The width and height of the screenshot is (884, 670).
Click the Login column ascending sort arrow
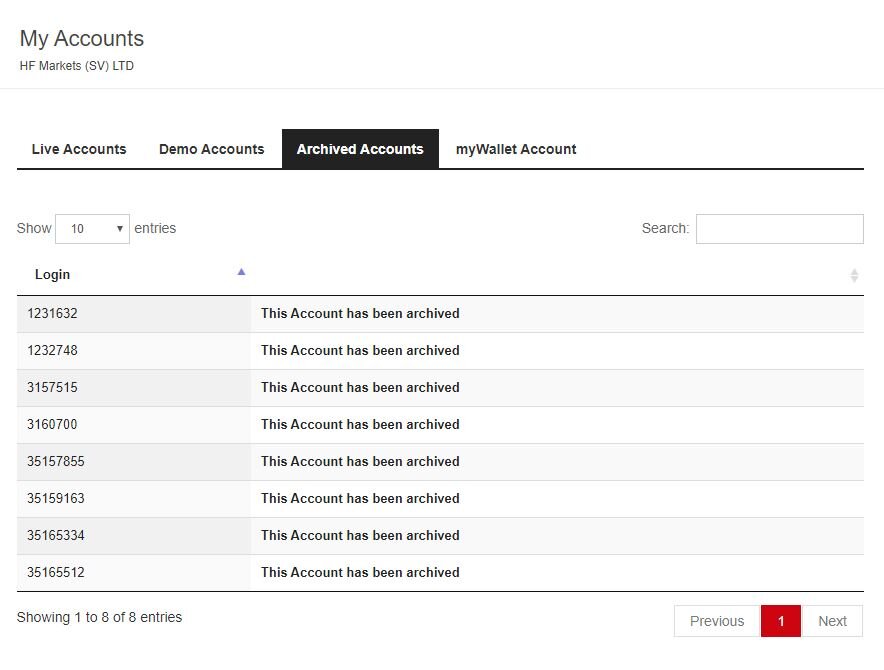[x=241, y=272]
